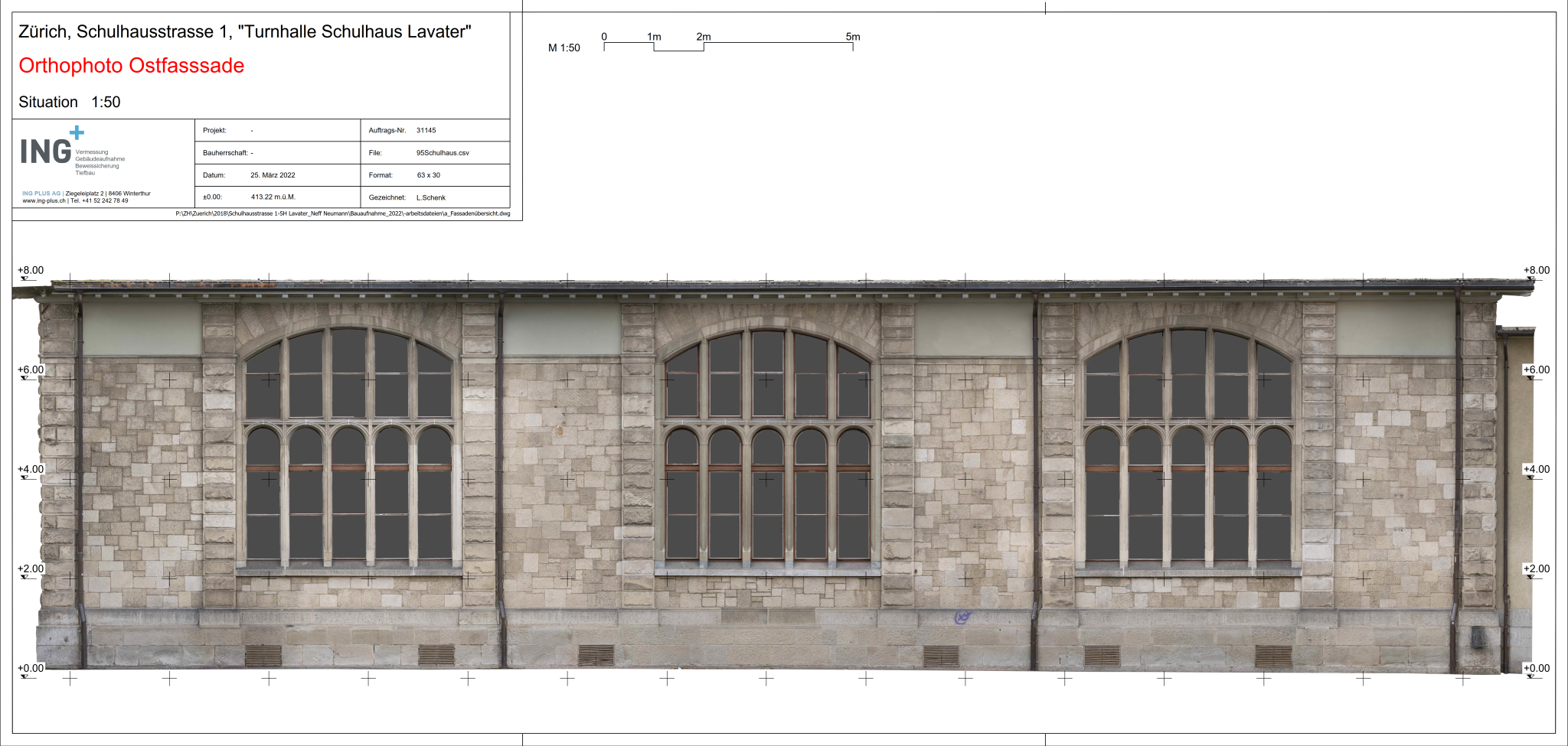Click the blue plus sign above ING
The image size is (1568, 746).
[77, 133]
